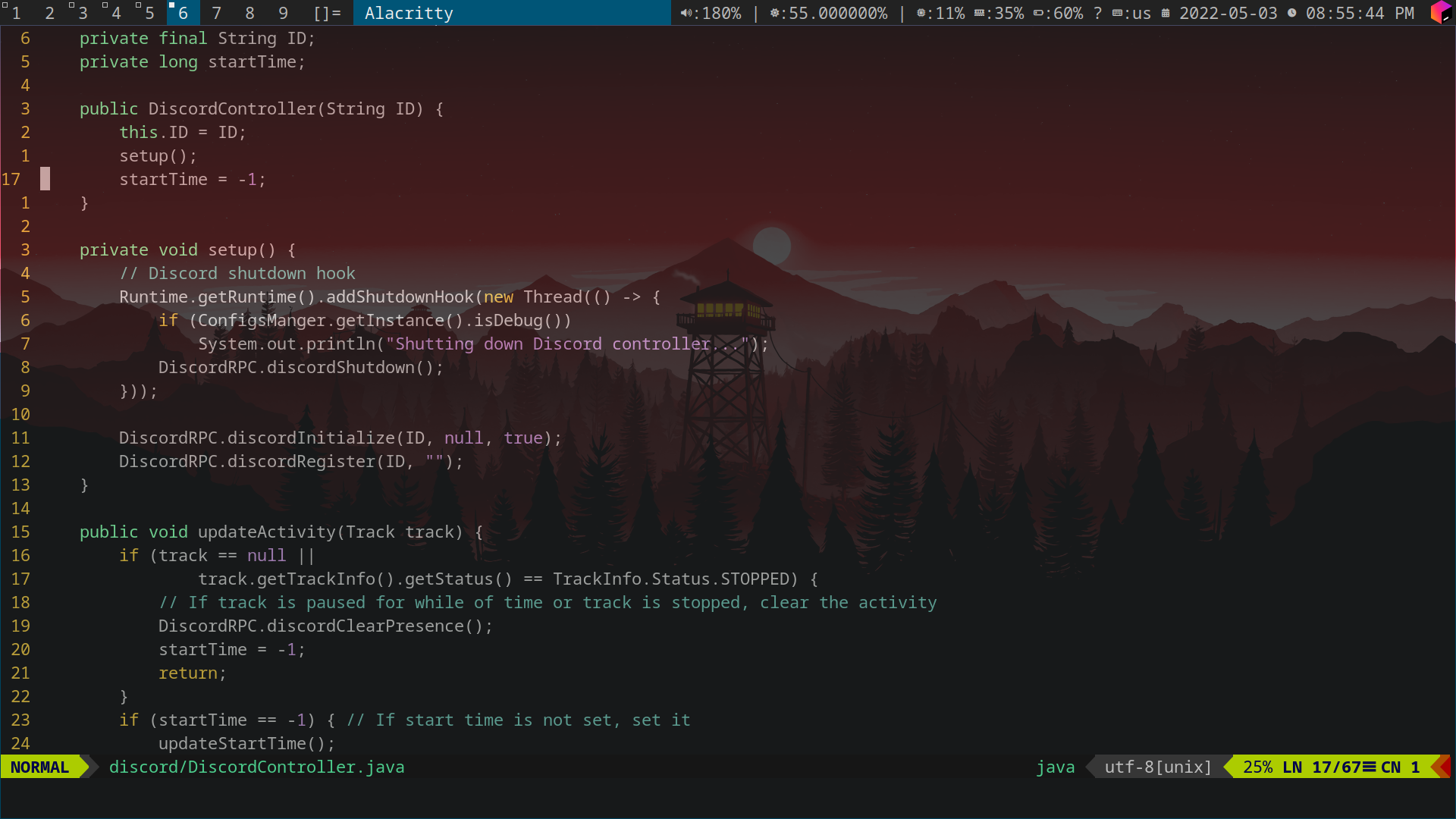Click the DiscordRPC.discordInitialize line
This screenshot has height=819, width=1456.
(340, 438)
